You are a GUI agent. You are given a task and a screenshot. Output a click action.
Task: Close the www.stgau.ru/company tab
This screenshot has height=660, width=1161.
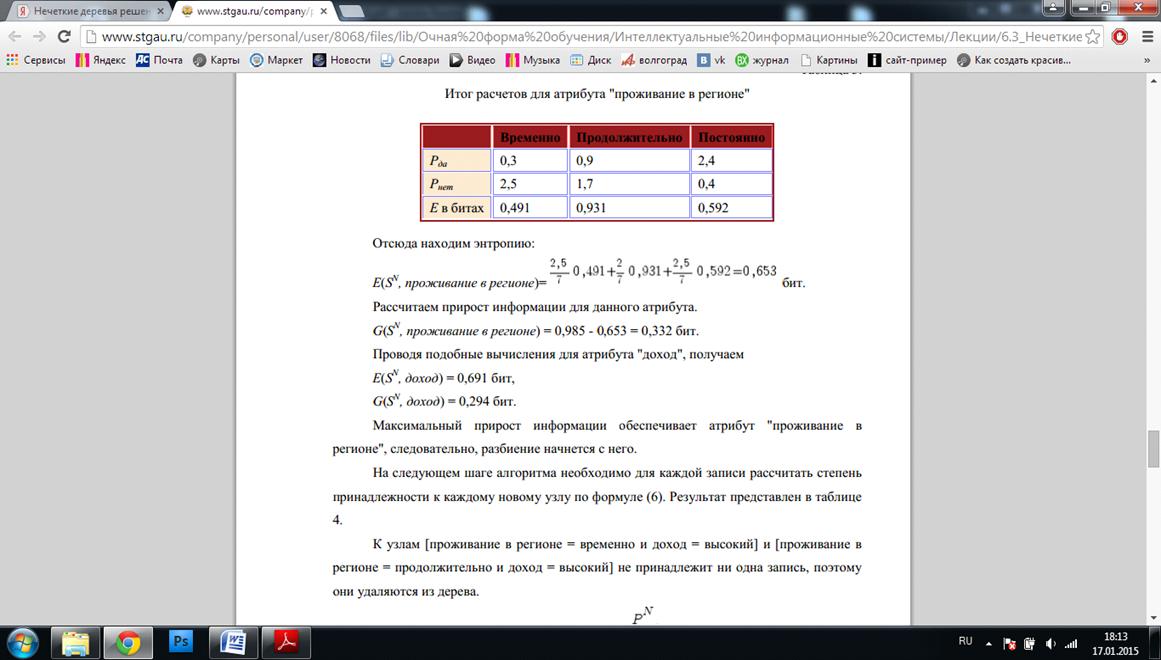(324, 11)
